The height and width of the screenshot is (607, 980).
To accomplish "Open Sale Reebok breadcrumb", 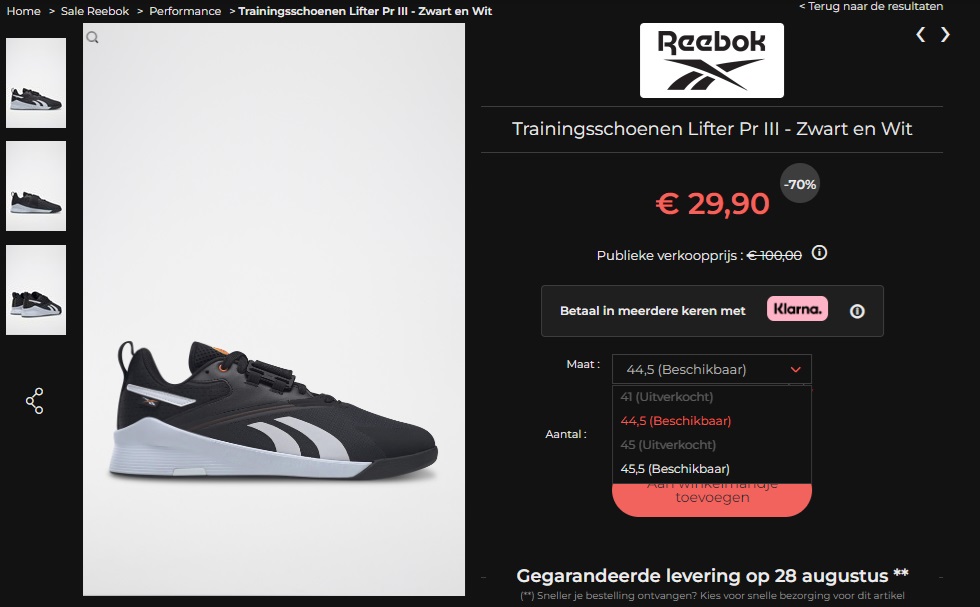I will (x=95, y=11).
